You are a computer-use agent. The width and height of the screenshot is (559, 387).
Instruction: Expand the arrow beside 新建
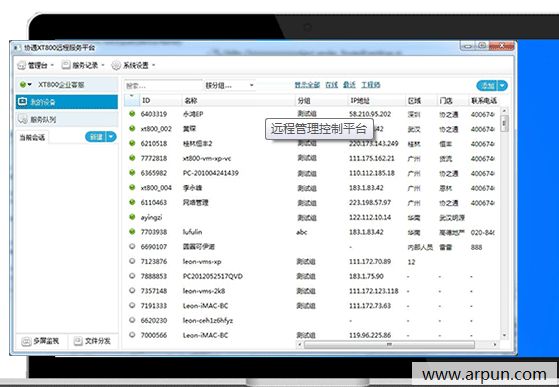(112, 137)
